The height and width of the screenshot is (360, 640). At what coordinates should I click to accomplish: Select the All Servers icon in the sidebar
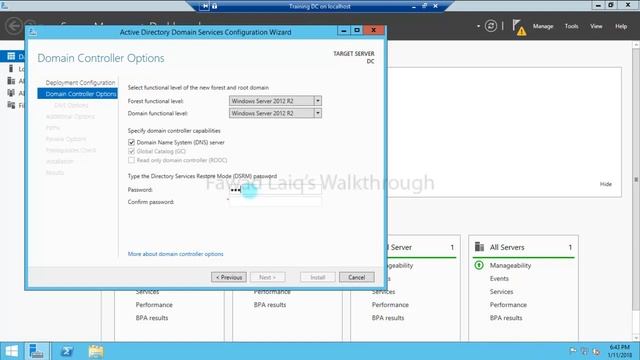point(11,81)
